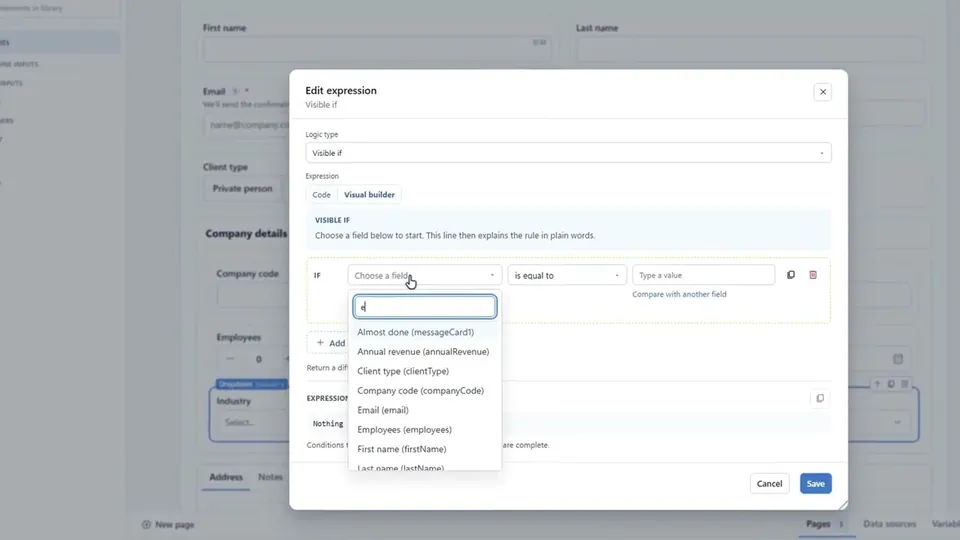
Task: Select Company code (companyCode) option
Action: 425,391
